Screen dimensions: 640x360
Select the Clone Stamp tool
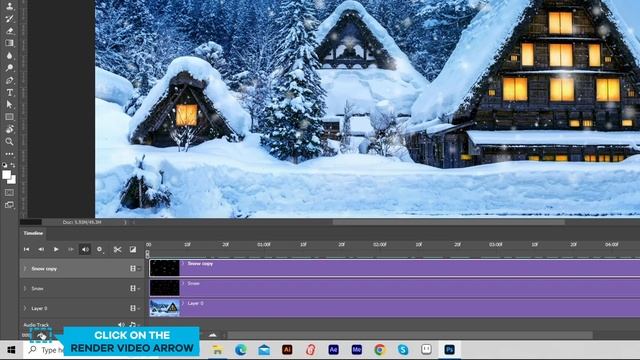pyautogui.click(x=9, y=6)
